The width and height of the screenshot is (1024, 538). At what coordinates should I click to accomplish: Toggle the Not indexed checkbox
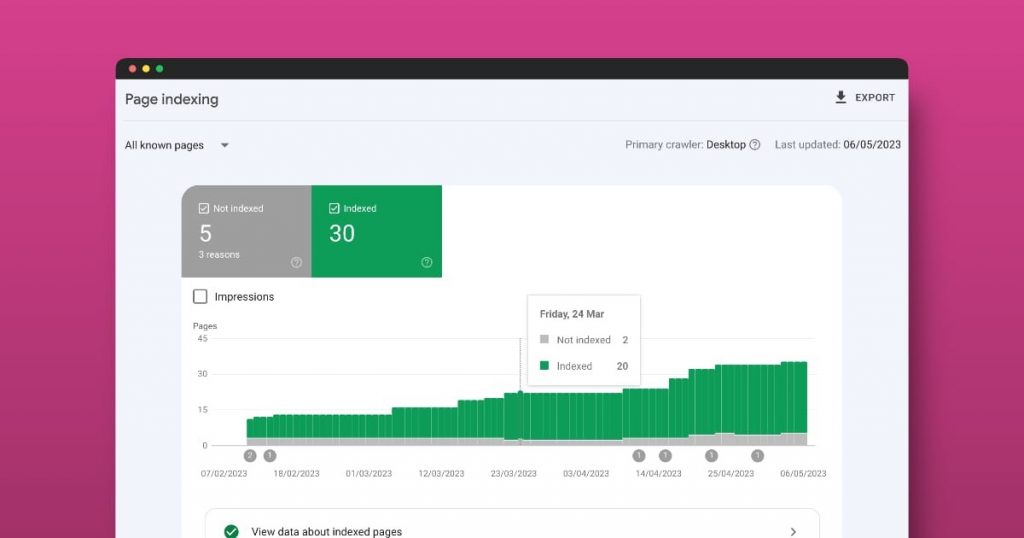click(203, 208)
